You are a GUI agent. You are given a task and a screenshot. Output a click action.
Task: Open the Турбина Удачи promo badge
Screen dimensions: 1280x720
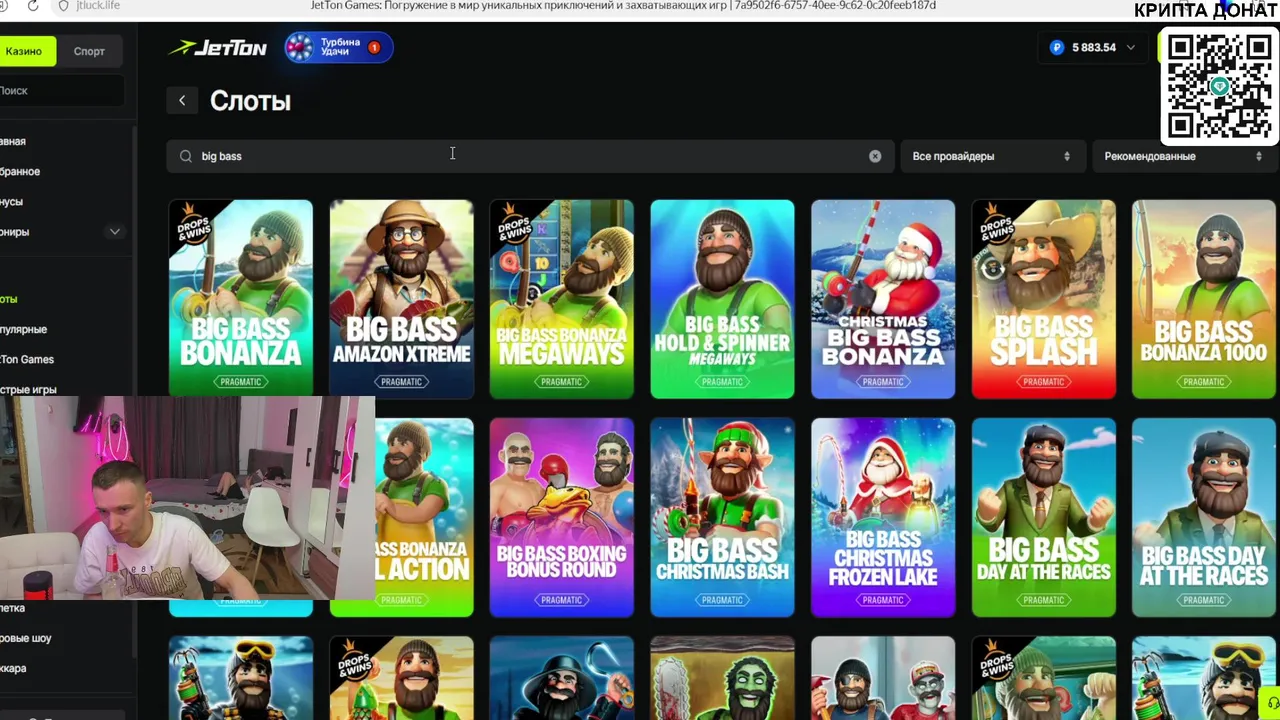[338, 47]
